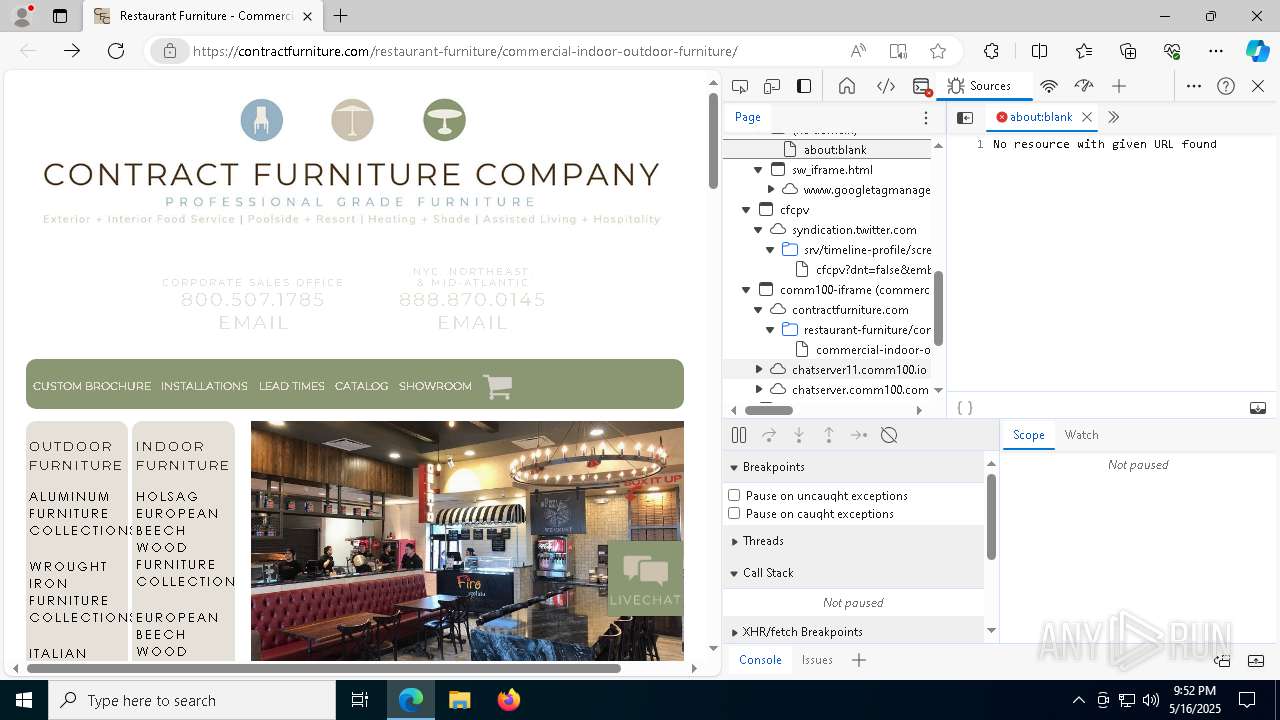Select the Page navigator tab

pyautogui.click(x=748, y=117)
